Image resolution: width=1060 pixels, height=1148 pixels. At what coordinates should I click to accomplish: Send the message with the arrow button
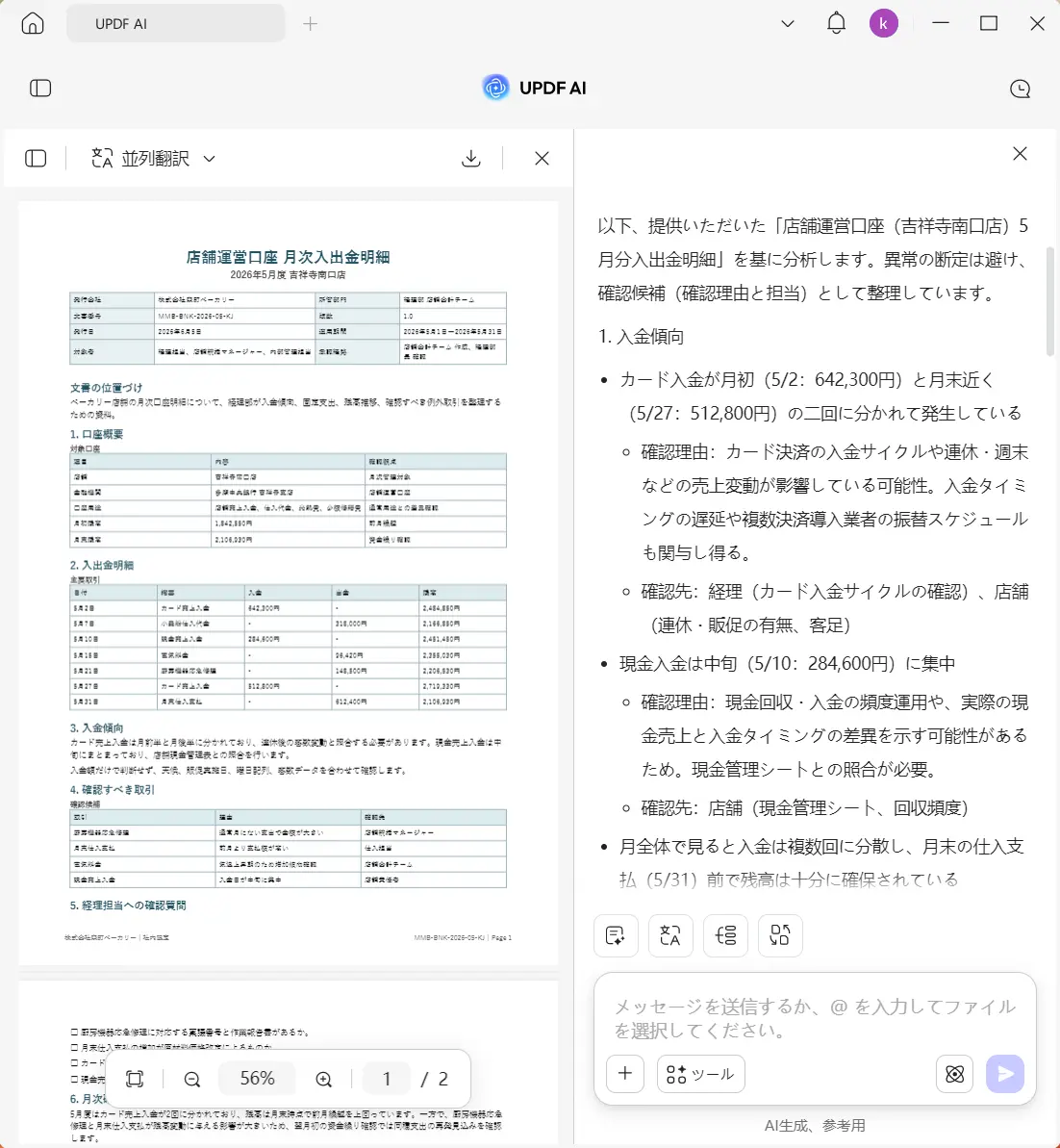point(1005,1073)
